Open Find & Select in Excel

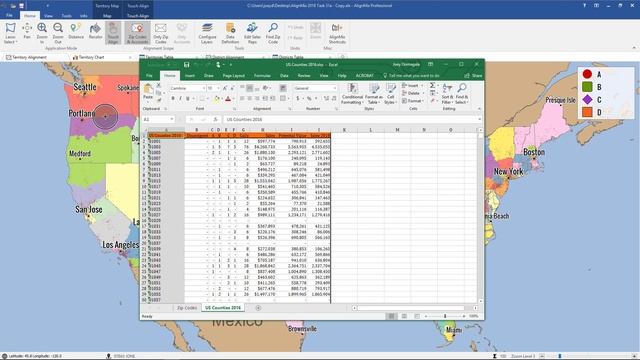(x=462, y=94)
